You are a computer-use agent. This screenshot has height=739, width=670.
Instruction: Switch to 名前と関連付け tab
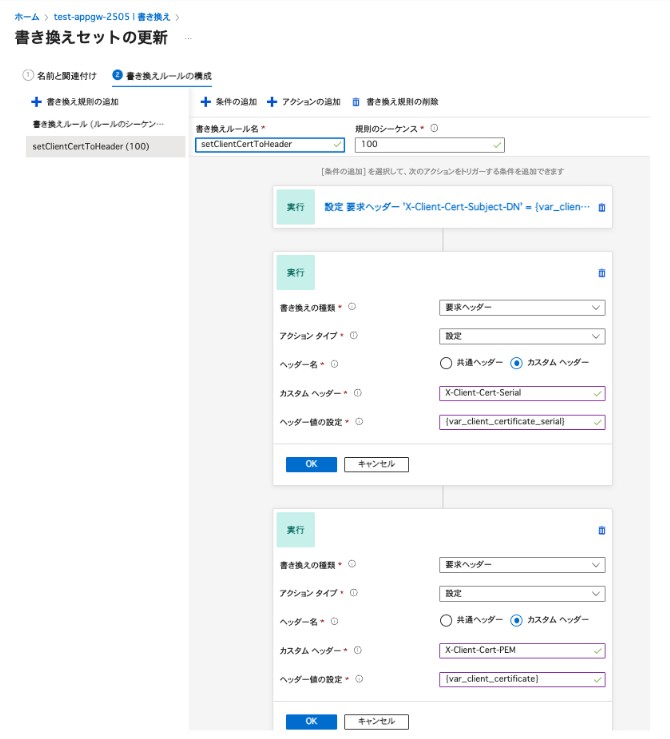(60, 76)
